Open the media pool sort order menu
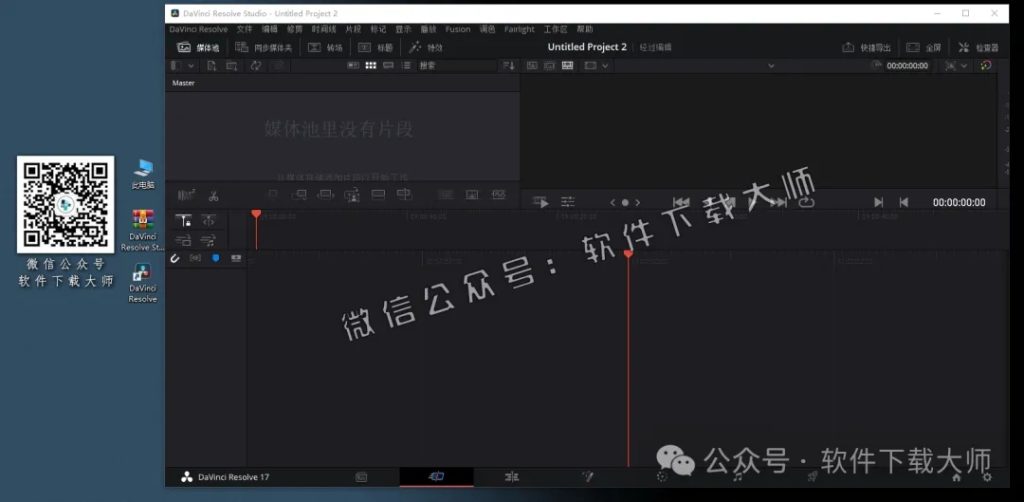Screen dimensions: 1024x502 click(509, 65)
